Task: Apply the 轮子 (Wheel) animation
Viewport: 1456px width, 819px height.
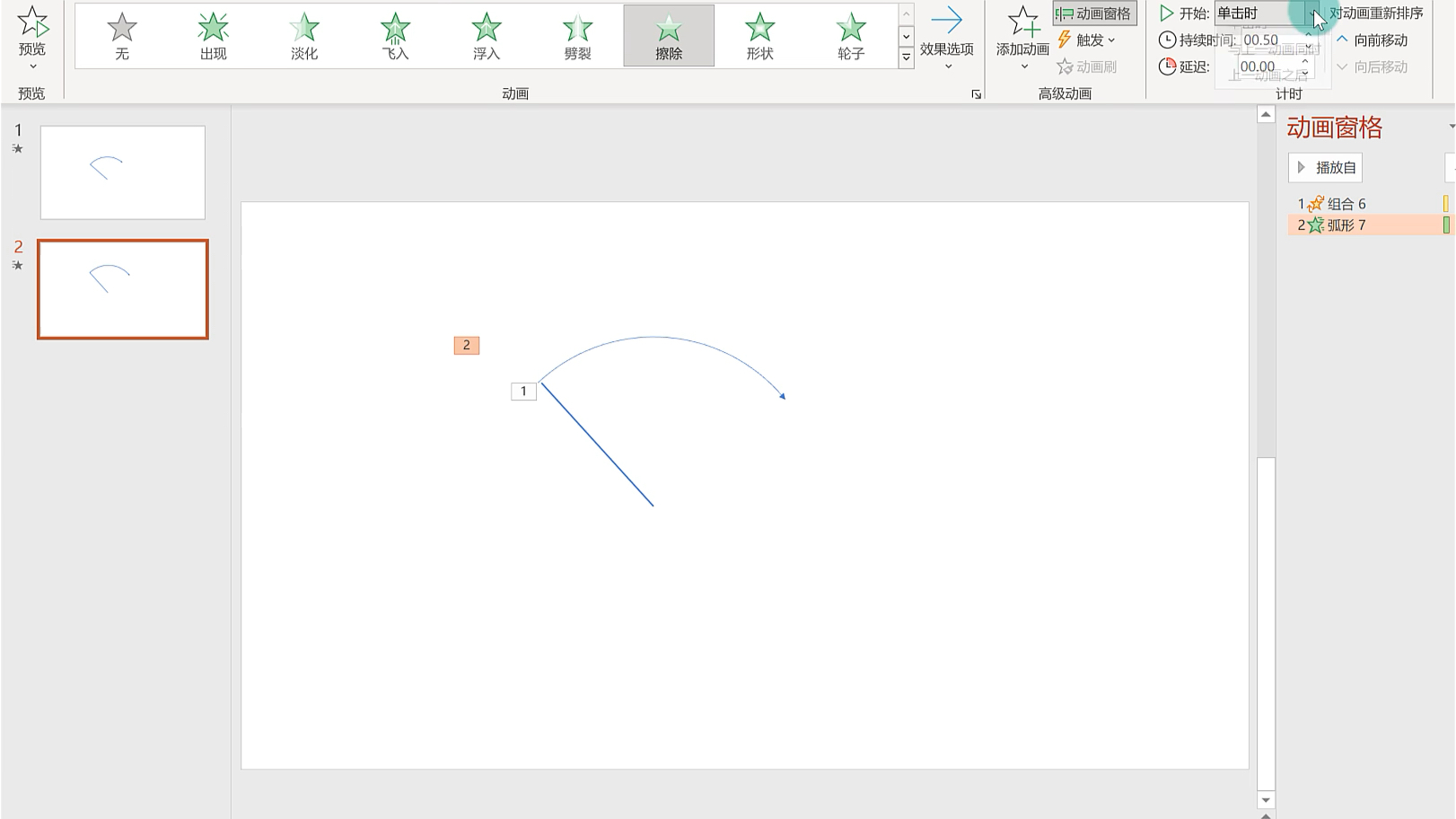Action: click(x=850, y=34)
